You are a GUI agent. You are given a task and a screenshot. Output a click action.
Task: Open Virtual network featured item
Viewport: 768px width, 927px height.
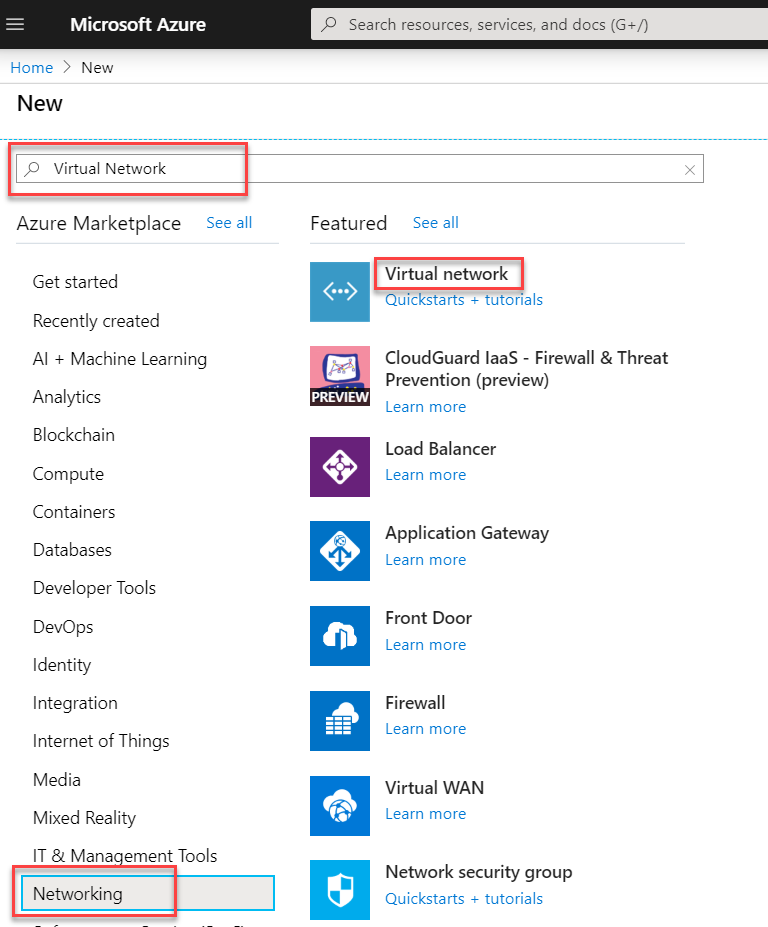[446, 274]
